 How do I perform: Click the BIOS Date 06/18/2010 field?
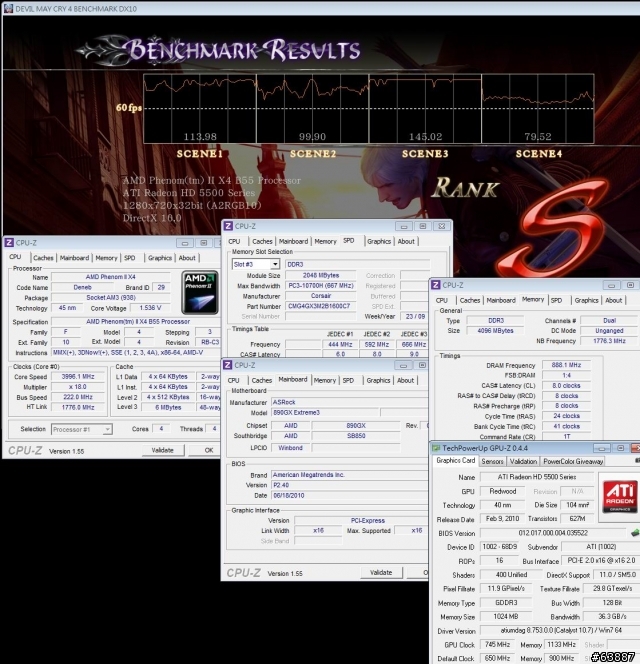(x=349, y=495)
